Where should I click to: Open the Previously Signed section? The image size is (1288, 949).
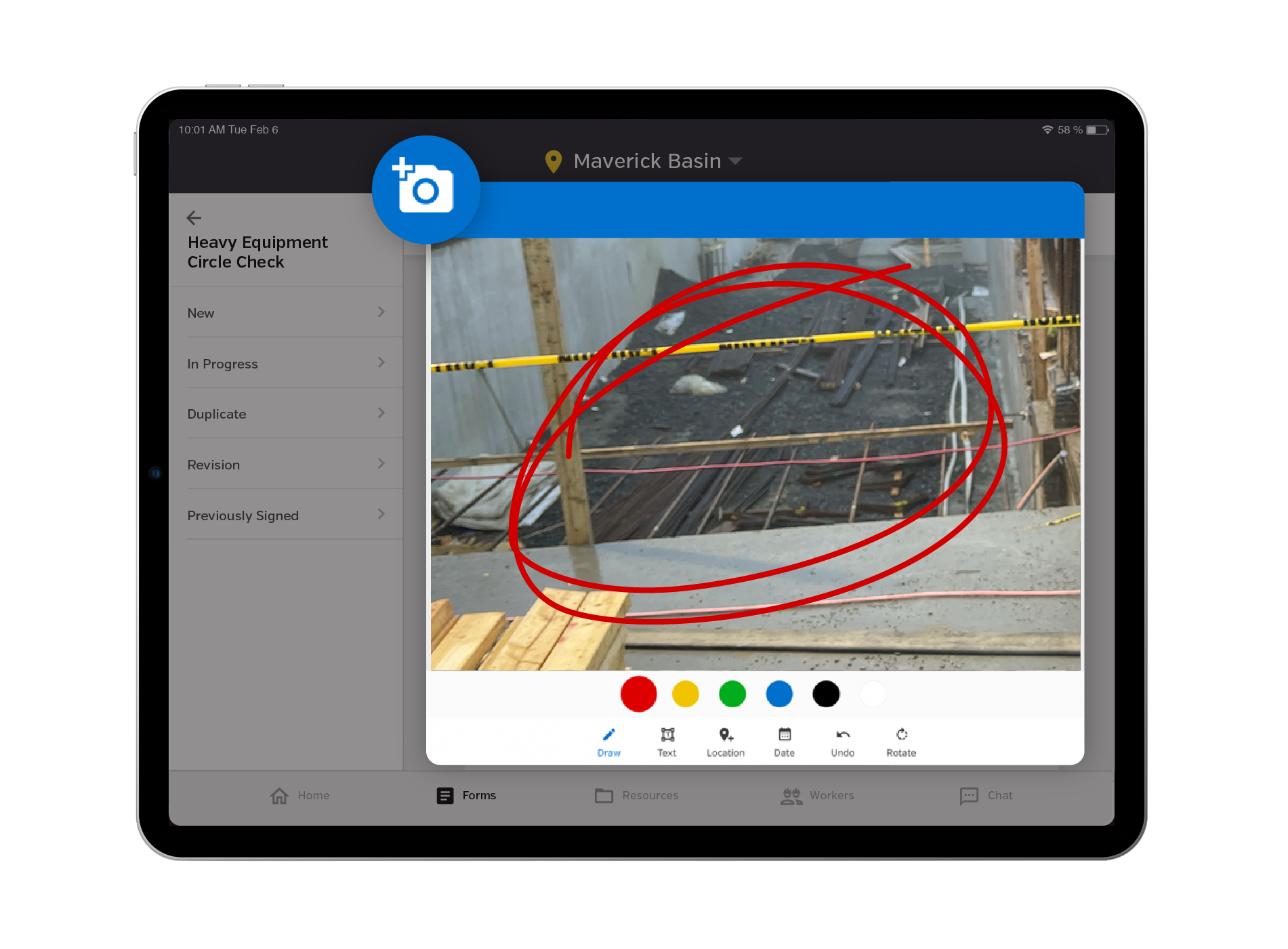(285, 515)
